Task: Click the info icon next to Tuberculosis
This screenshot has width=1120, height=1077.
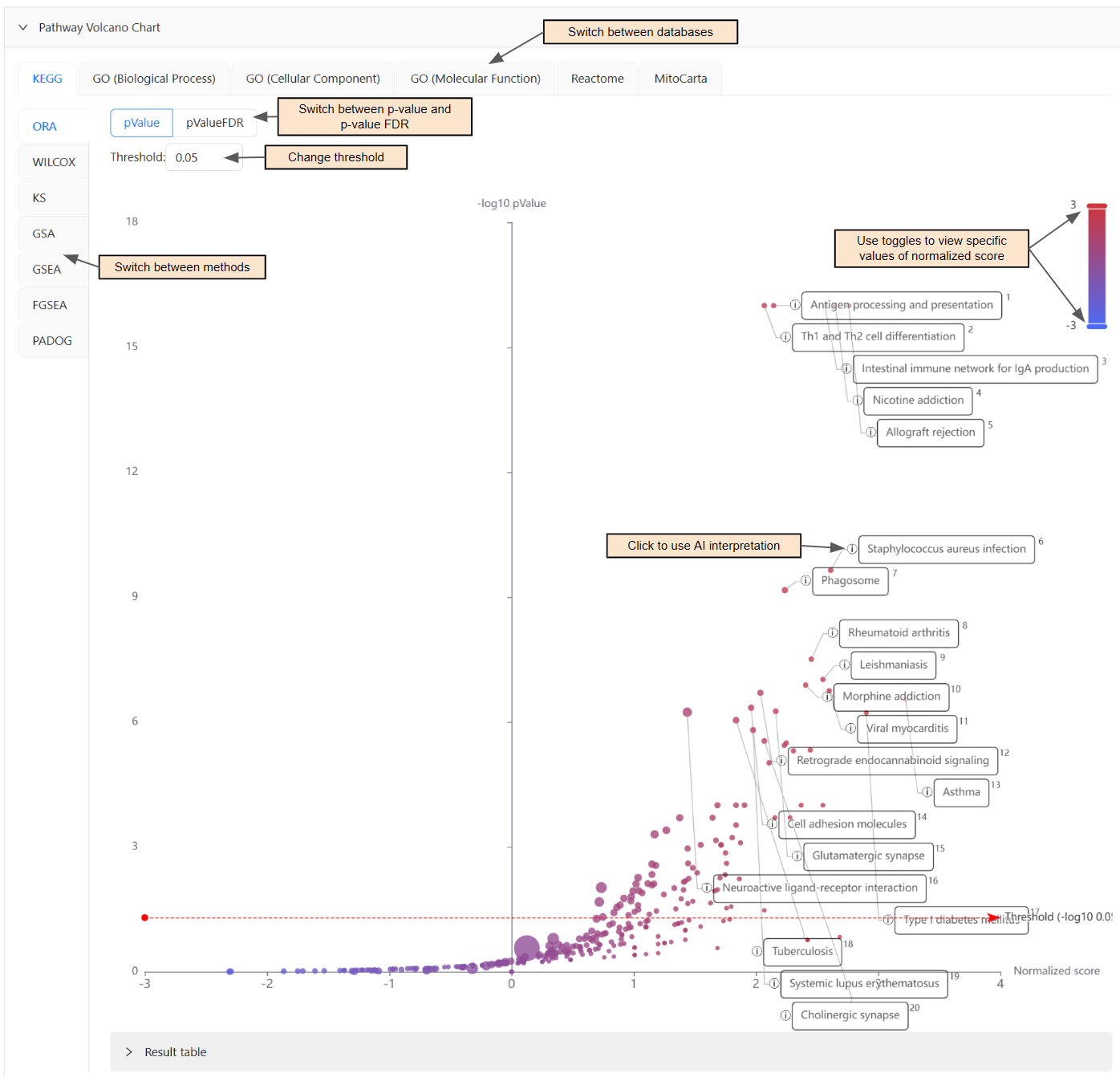Action: 756,952
